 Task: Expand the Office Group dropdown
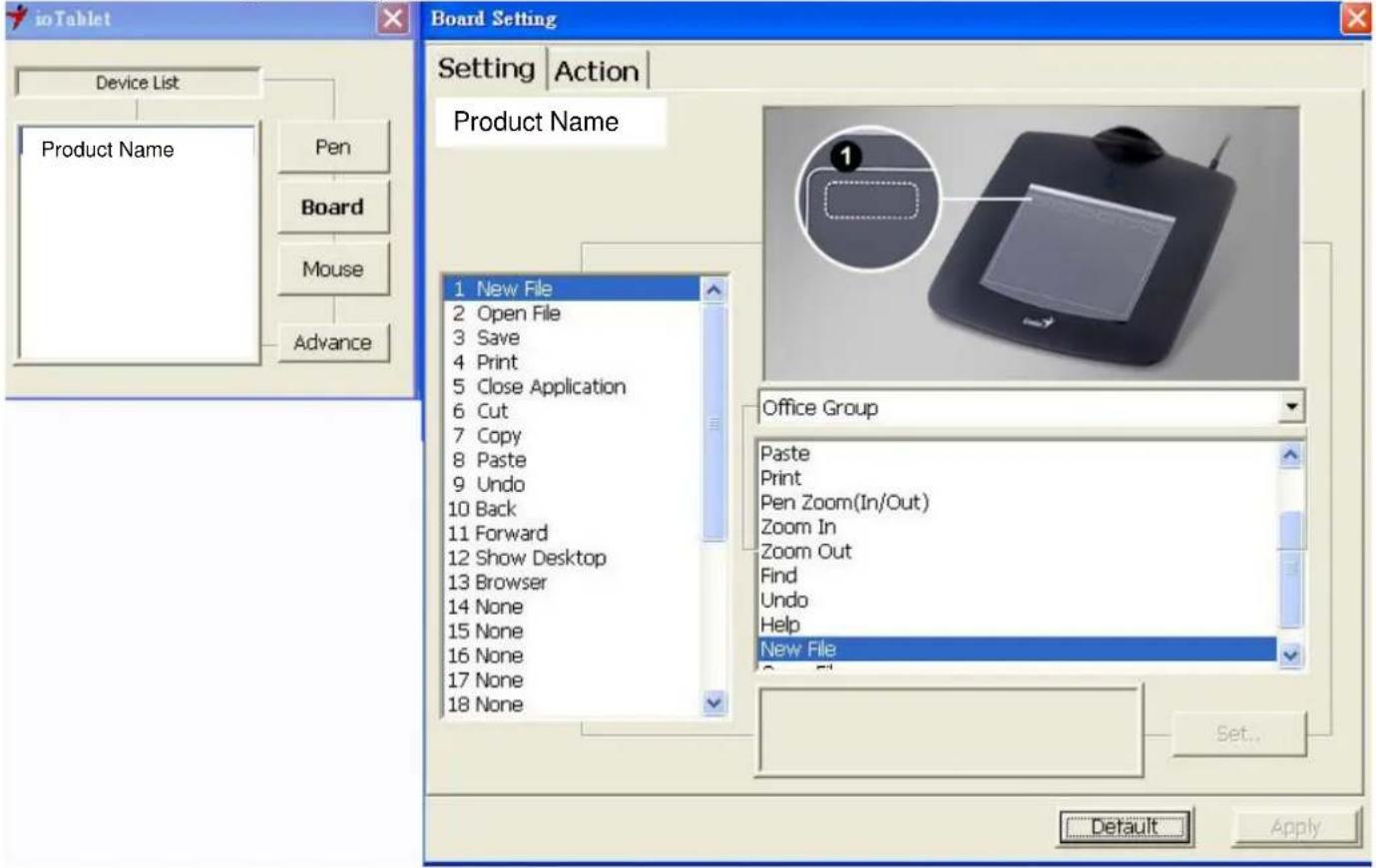click(1292, 407)
